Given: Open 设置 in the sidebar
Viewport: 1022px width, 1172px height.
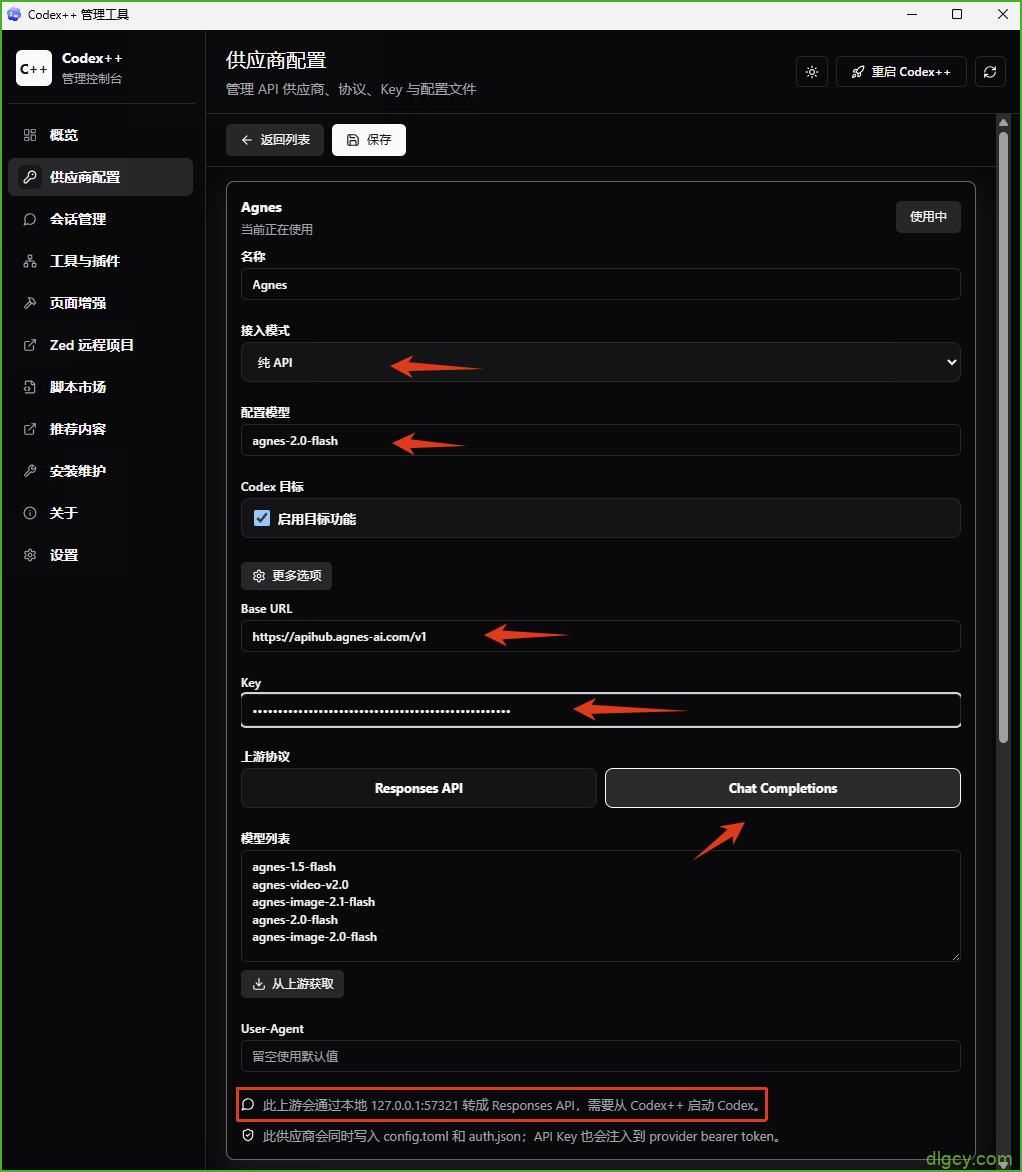Looking at the screenshot, I should [x=100, y=555].
